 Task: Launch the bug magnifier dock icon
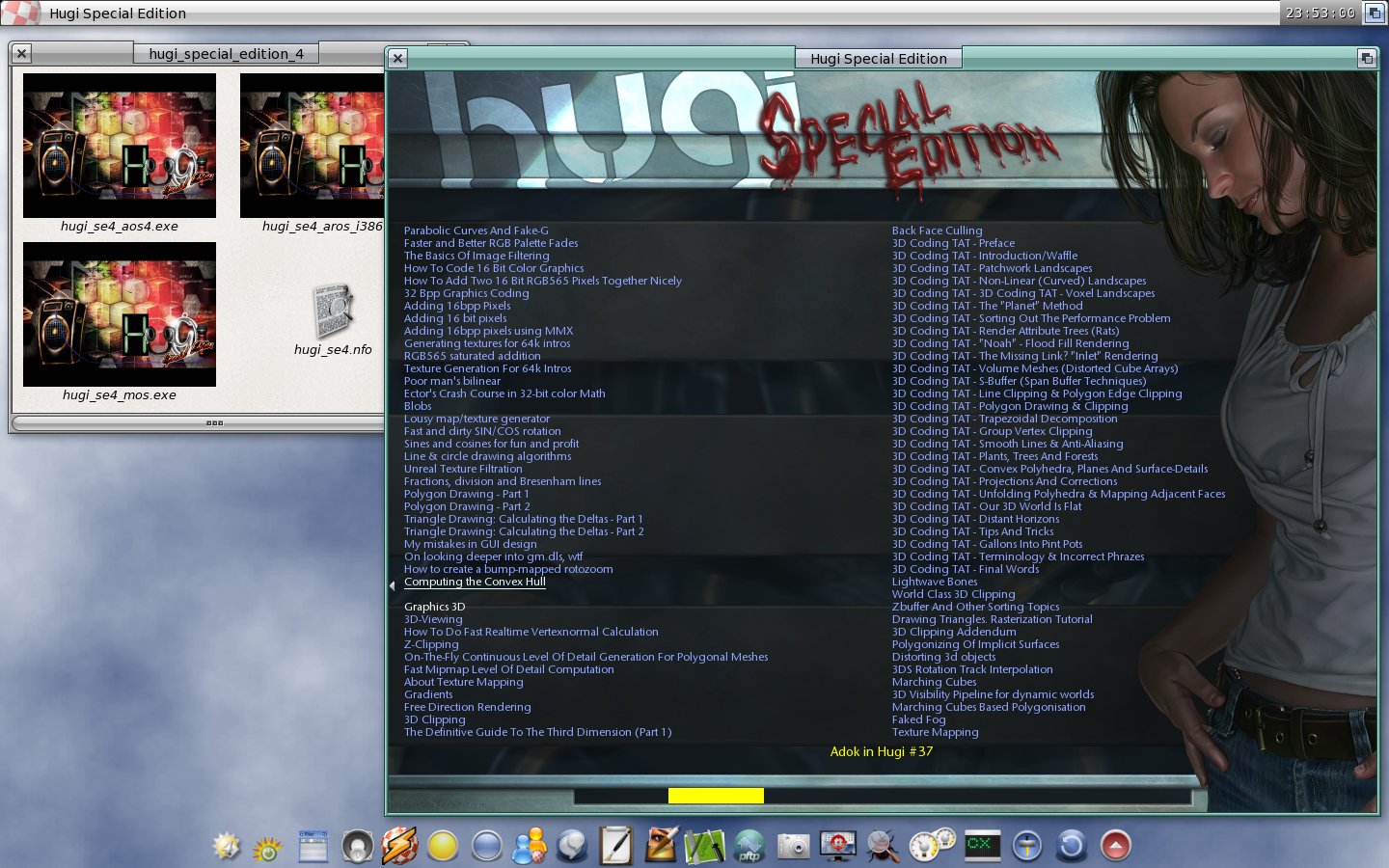click(883, 846)
